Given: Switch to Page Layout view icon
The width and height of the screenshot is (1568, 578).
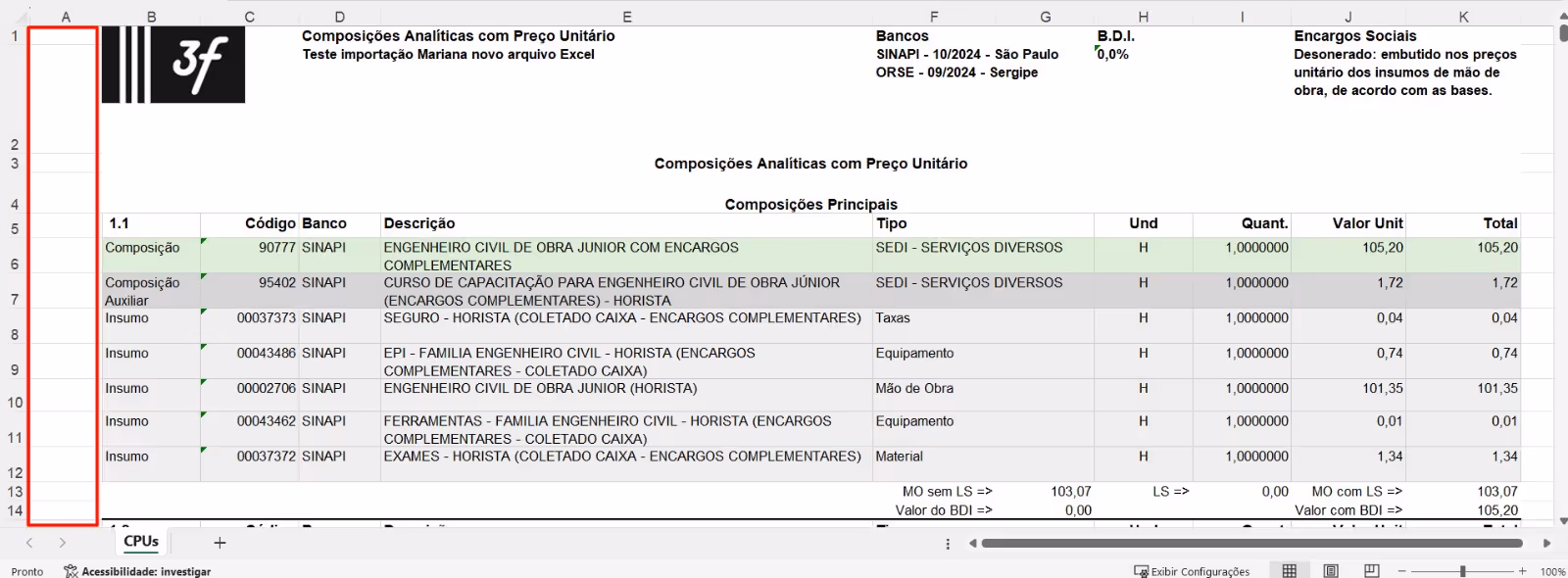Looking at the screenshot, I should 1331,571.
